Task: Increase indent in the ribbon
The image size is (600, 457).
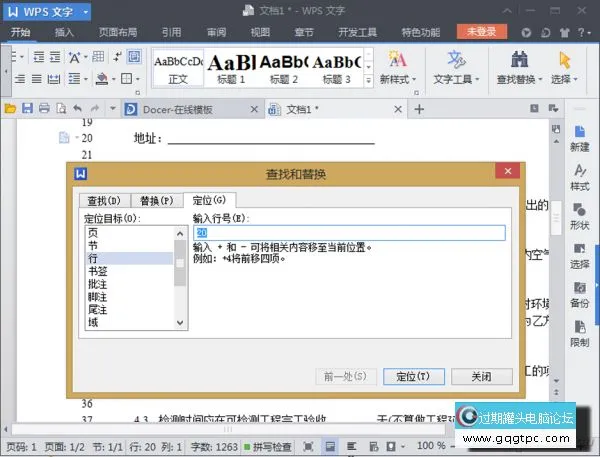Action: (x=55, y=57)
